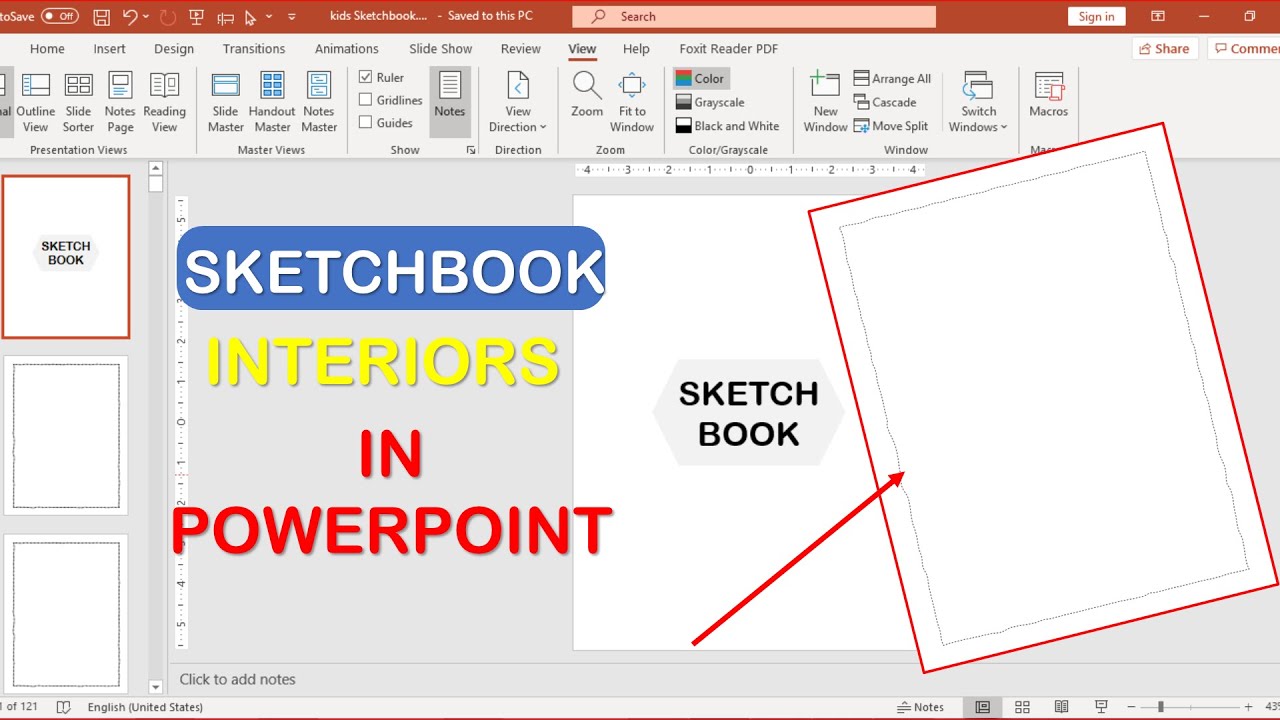Screen dimensions: 1280x720
Task: Open the Insert tab
Action: tap(110, 48)
